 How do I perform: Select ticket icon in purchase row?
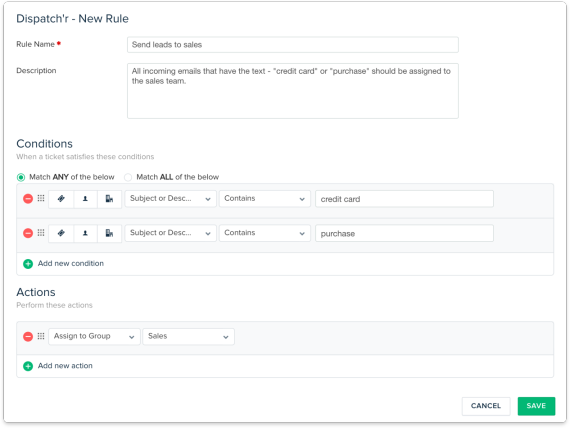[61, 233]
